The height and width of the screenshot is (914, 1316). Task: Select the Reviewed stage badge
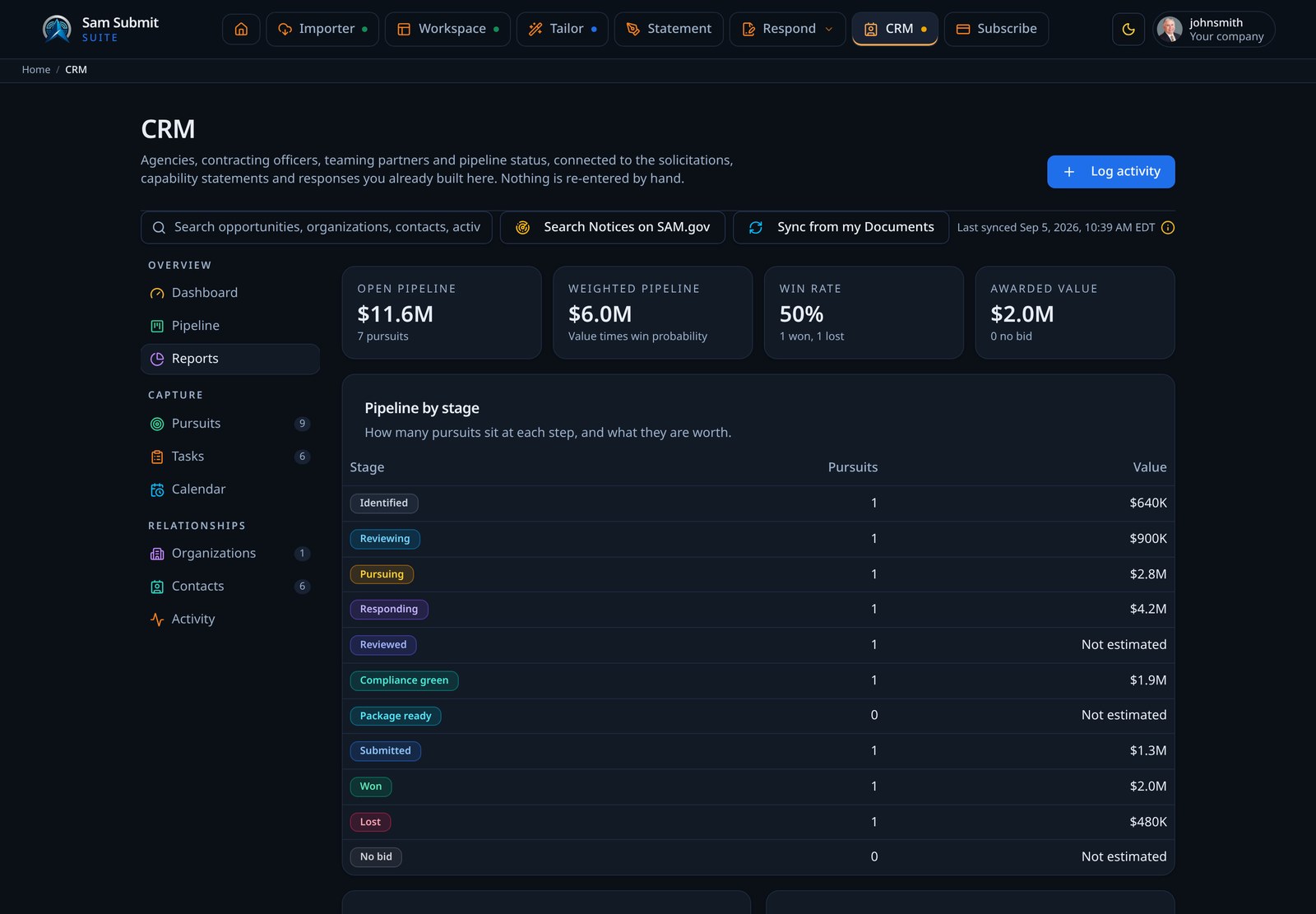coord(383,645)
